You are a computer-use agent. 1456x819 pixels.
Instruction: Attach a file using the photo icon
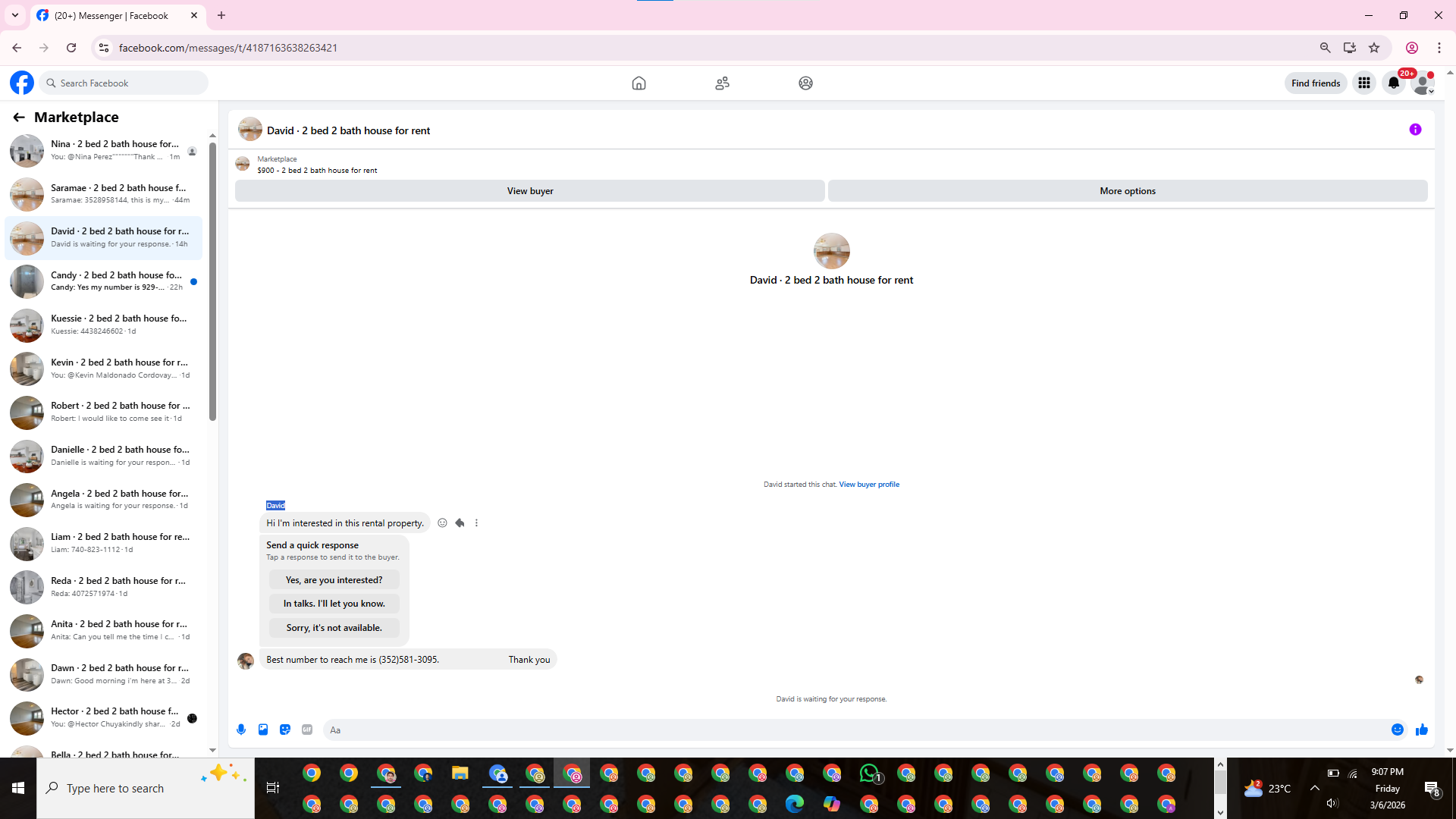[263, 730]
